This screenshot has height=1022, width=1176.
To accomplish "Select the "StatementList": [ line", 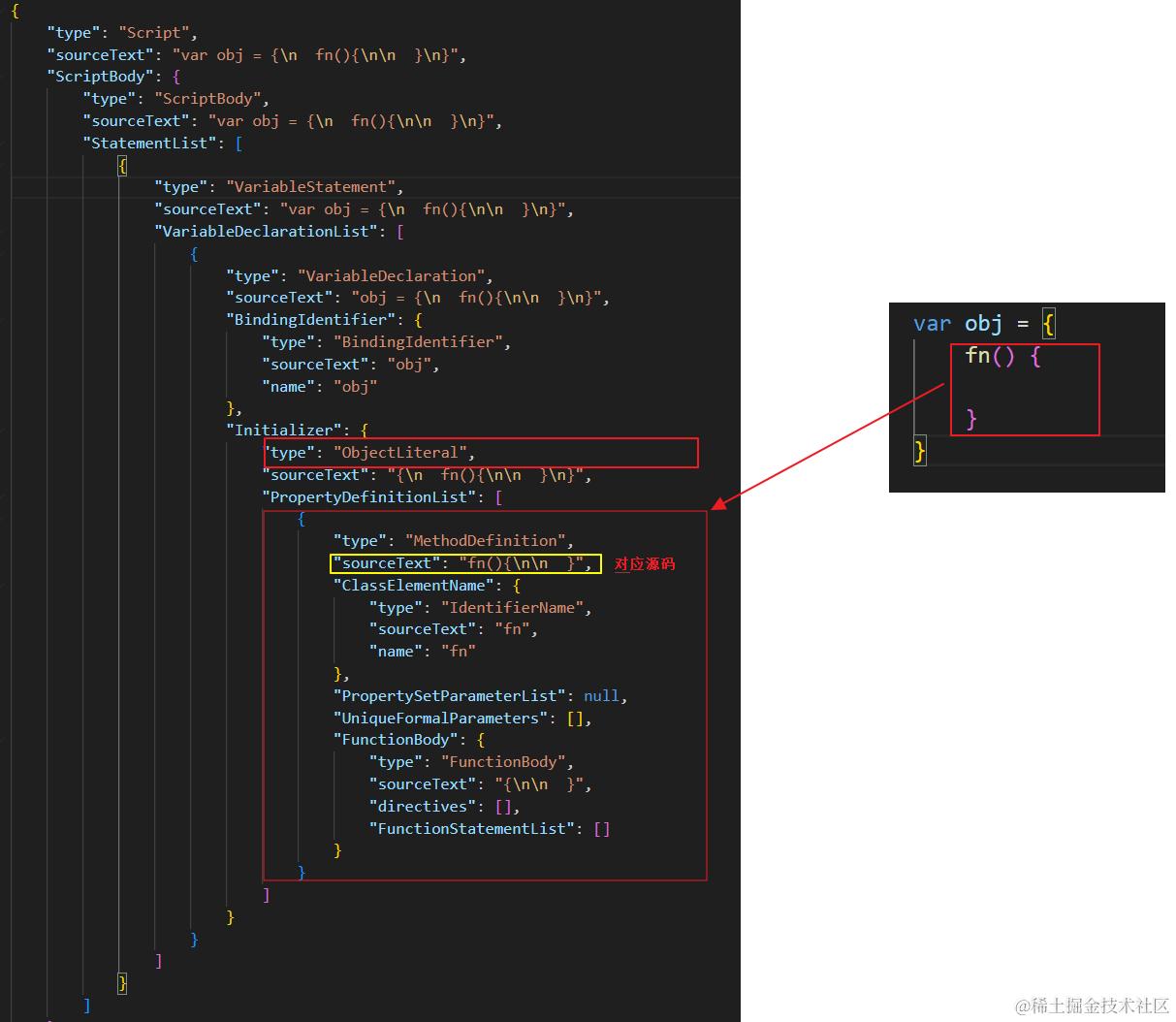I will pyautogui.click(x=163, y=144).
